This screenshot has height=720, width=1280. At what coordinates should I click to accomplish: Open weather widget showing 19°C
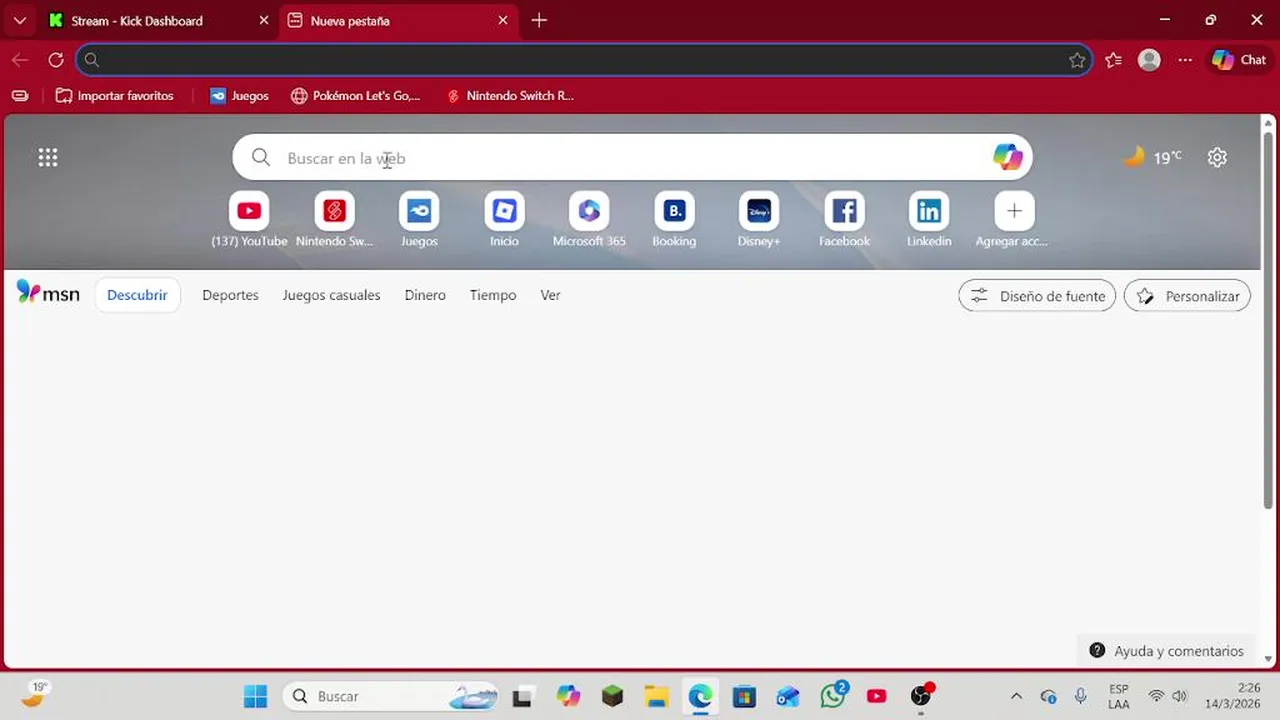click(1152, 157)
